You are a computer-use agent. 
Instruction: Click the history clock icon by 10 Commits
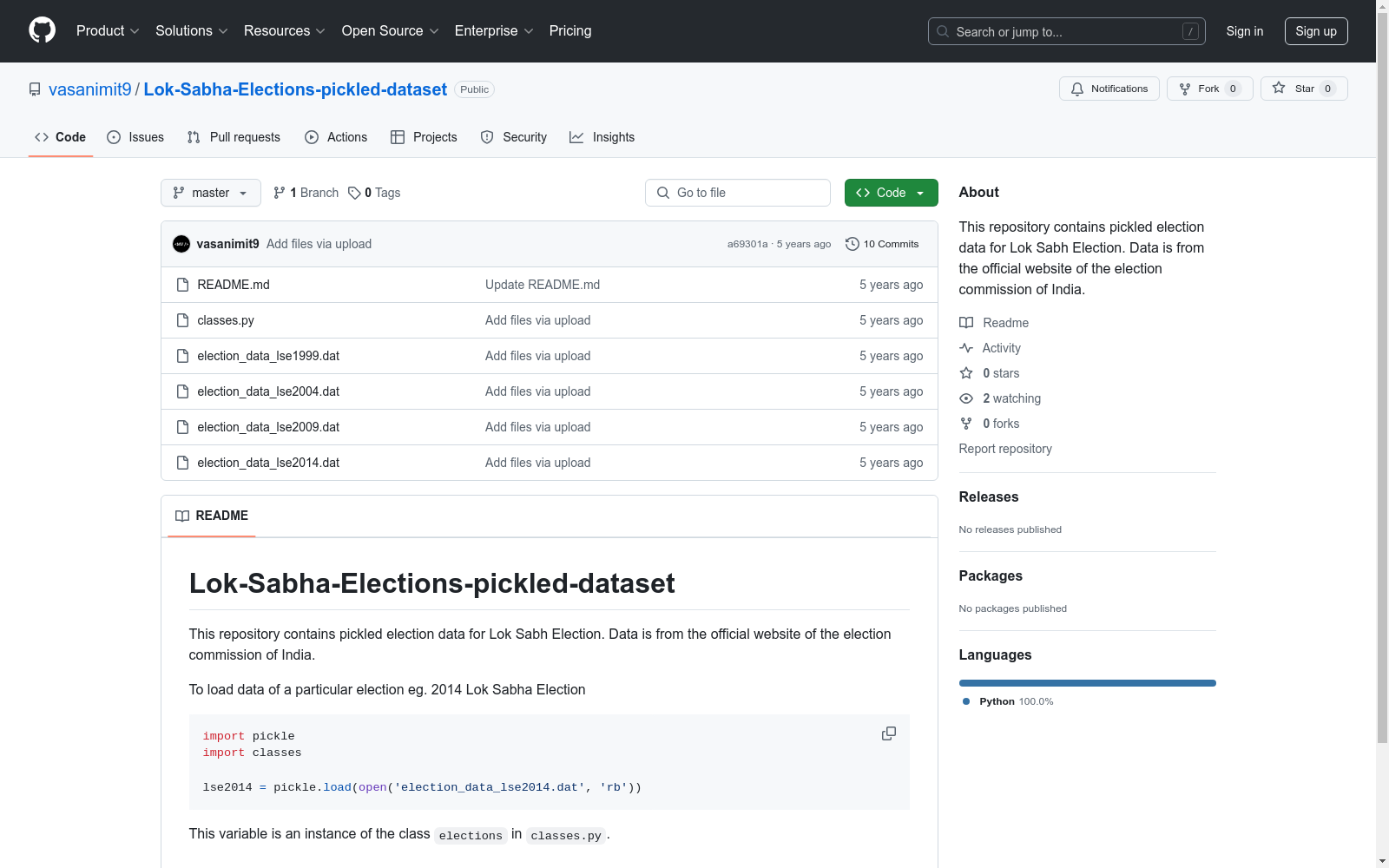(x=852, y=244)
